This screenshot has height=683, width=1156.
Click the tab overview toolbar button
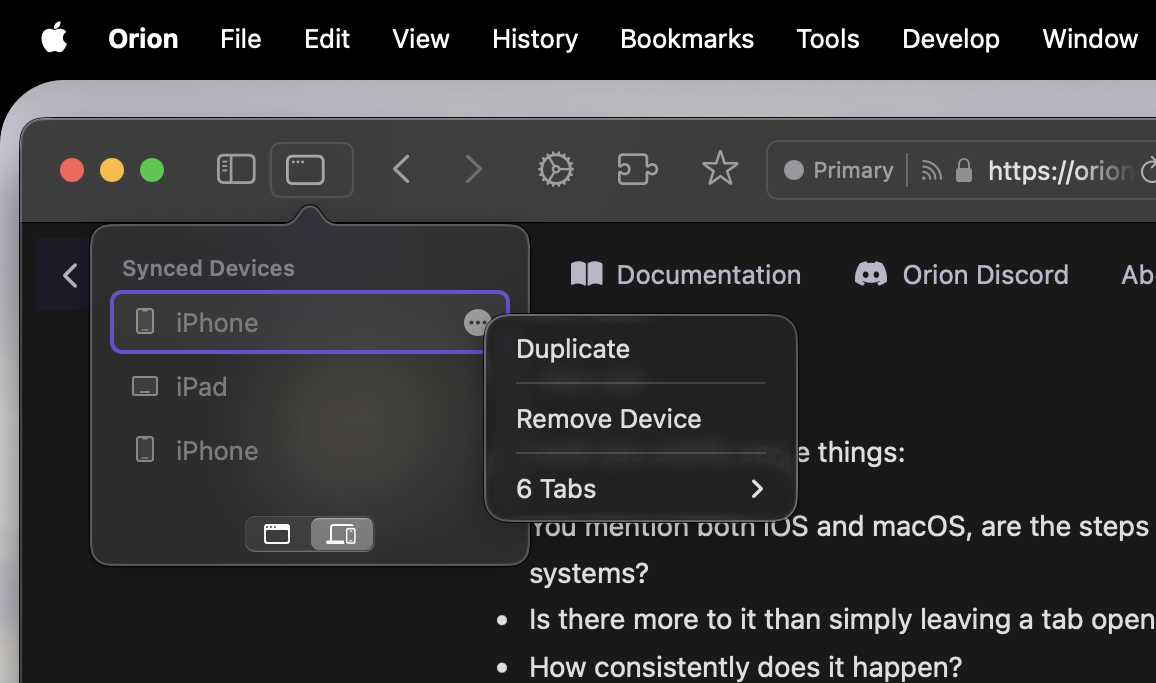306,170
